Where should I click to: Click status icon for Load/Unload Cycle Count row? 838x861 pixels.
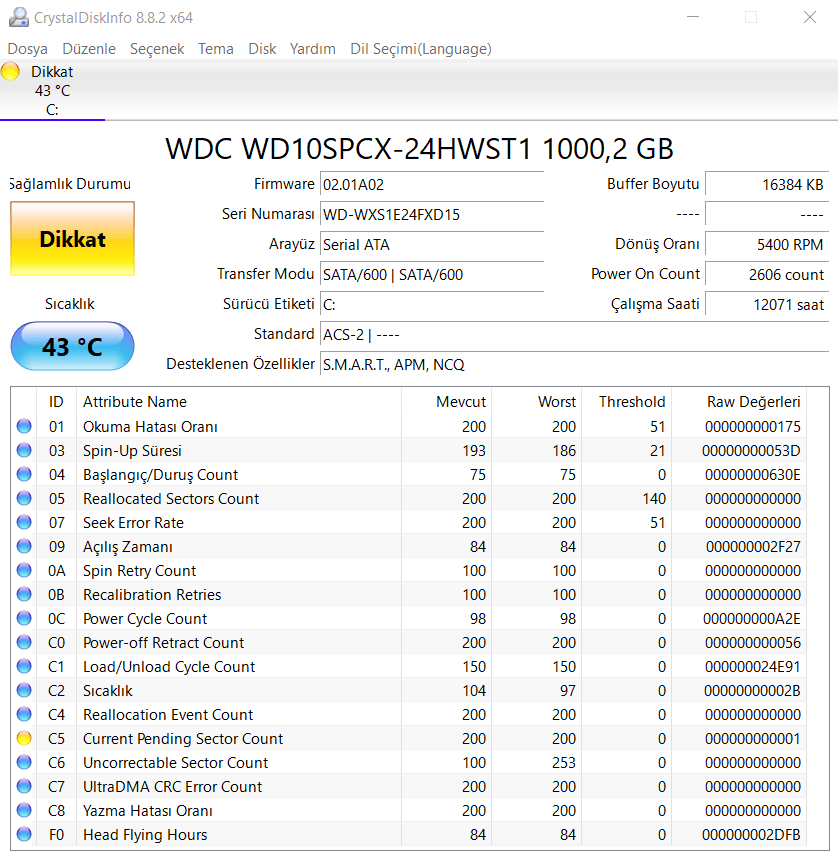24,666
